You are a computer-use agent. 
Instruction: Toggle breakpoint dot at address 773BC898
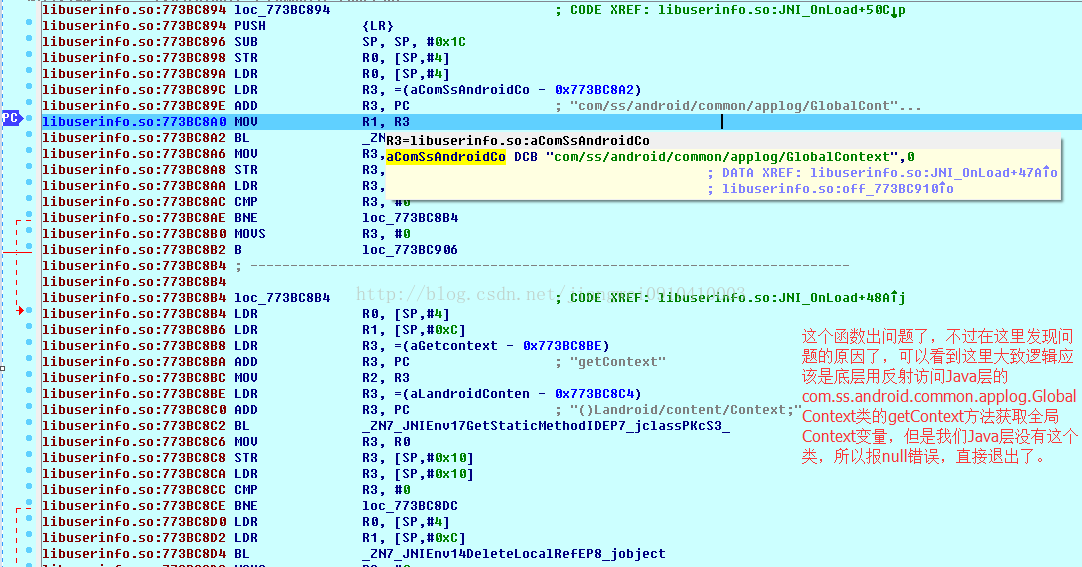pos(29,54)
